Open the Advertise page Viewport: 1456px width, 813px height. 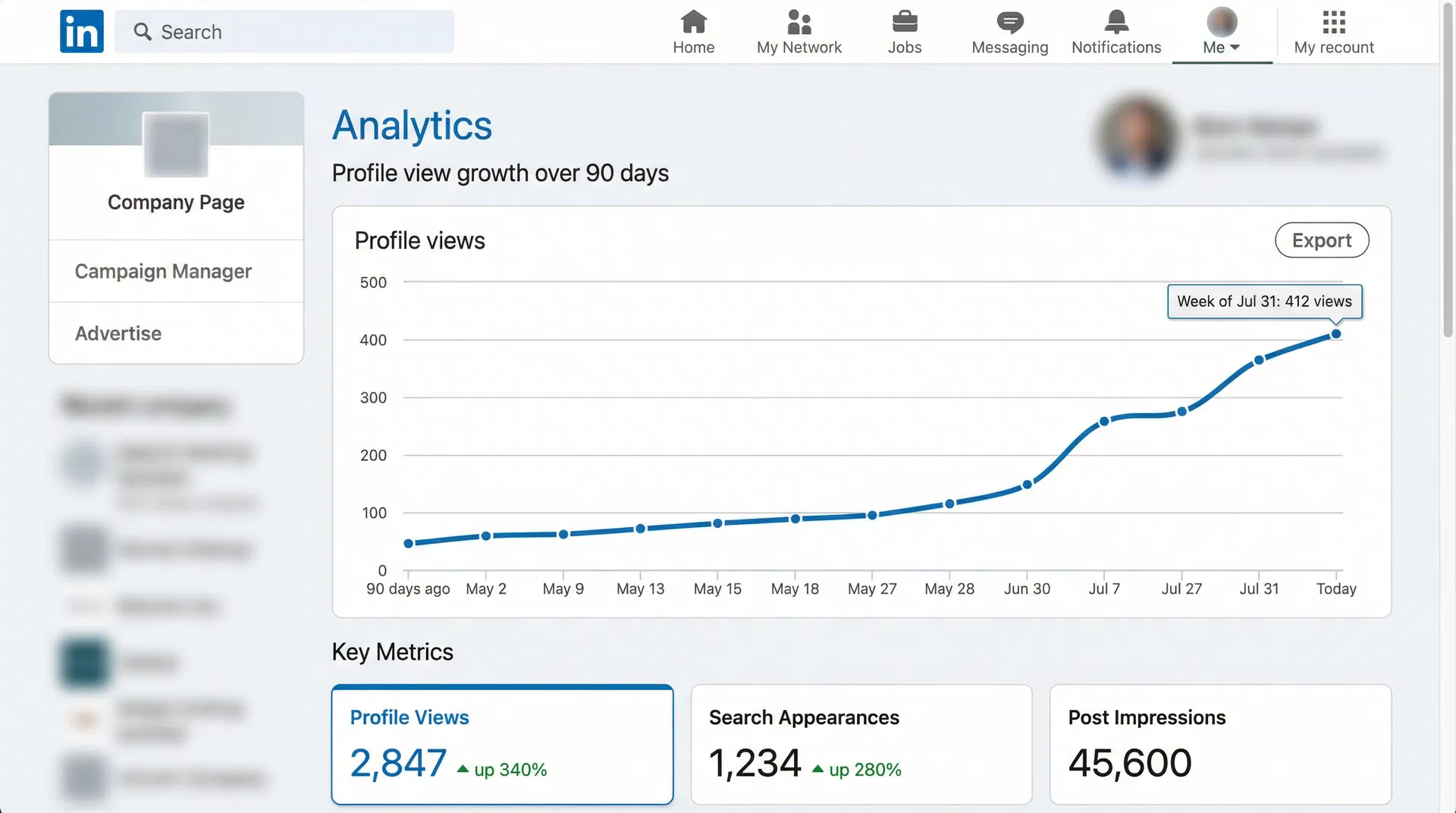(x=118, y=333)
